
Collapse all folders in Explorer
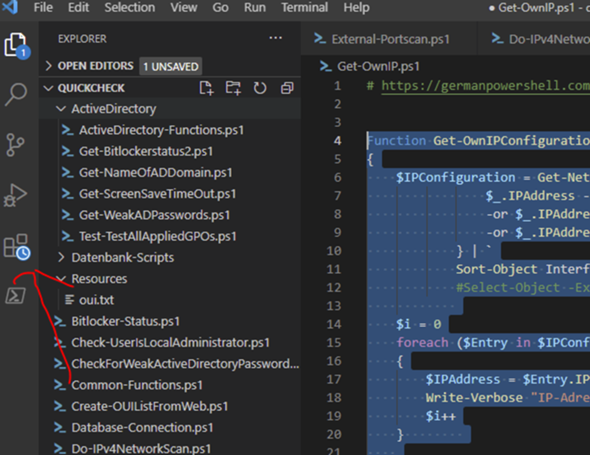(x=287, y=88)
